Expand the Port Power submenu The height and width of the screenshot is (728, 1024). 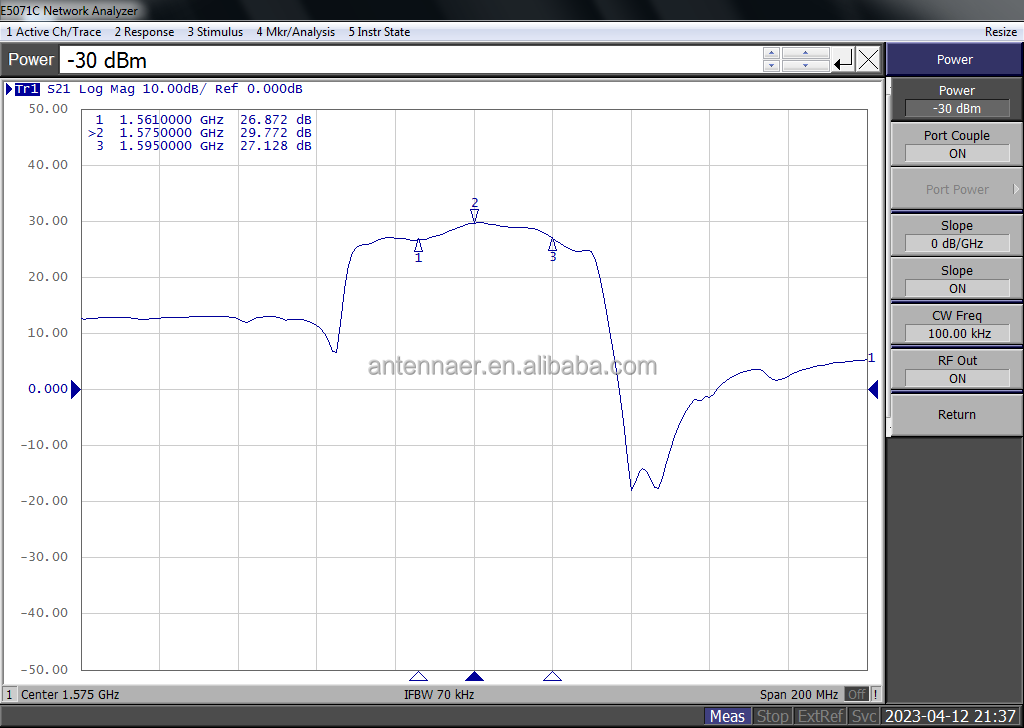click(957, 189)
